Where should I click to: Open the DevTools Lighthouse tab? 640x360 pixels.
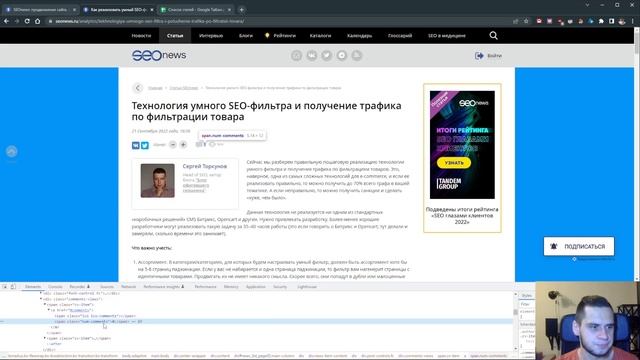click(307, 287)
